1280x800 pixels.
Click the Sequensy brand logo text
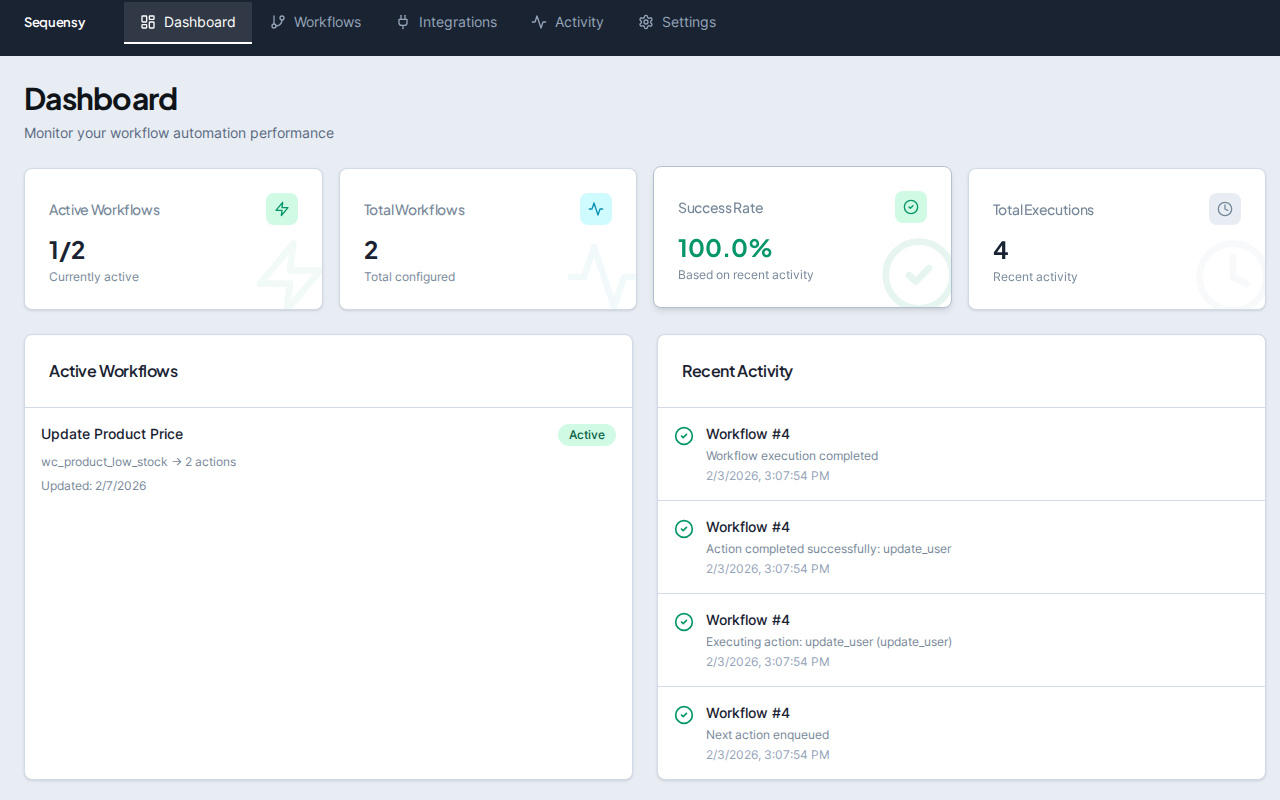(55, 22)
